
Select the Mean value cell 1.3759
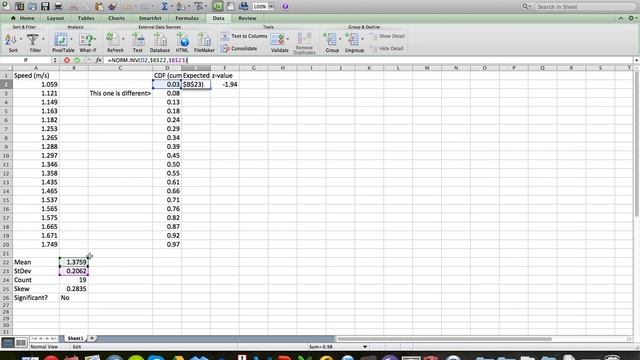click(x=74, y=262)
